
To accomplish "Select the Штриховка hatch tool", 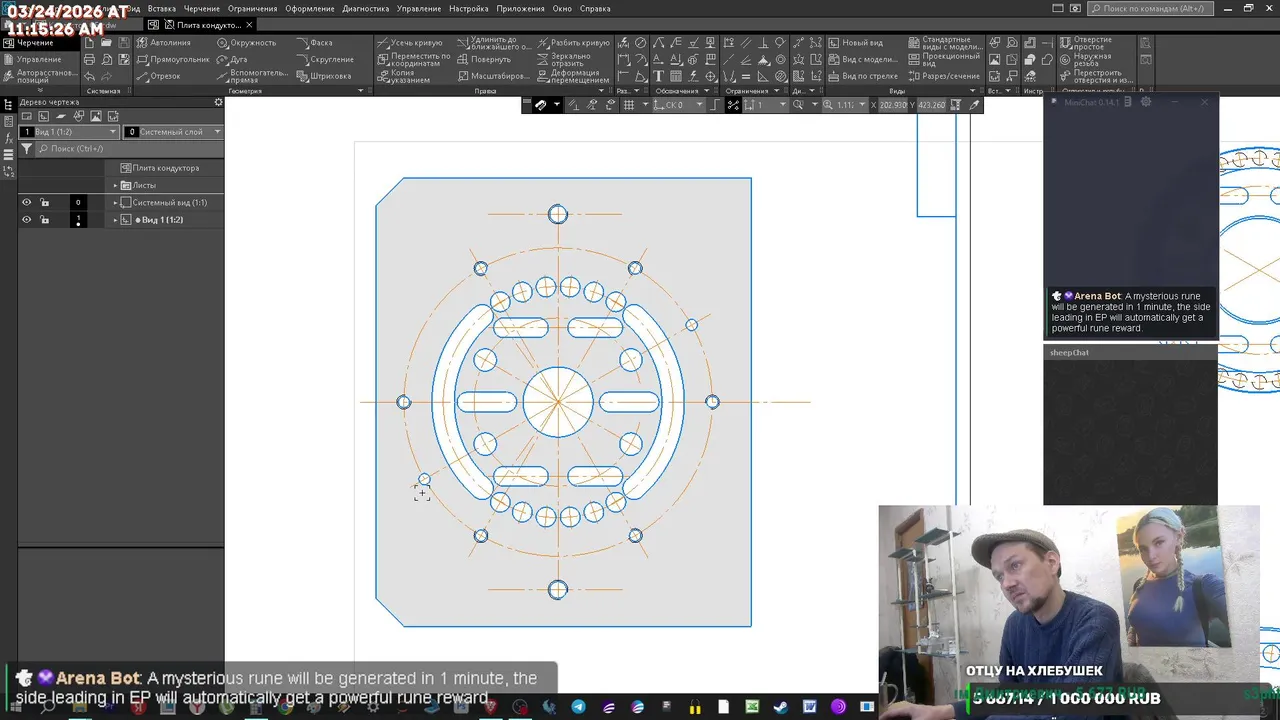I will [323, 76].
